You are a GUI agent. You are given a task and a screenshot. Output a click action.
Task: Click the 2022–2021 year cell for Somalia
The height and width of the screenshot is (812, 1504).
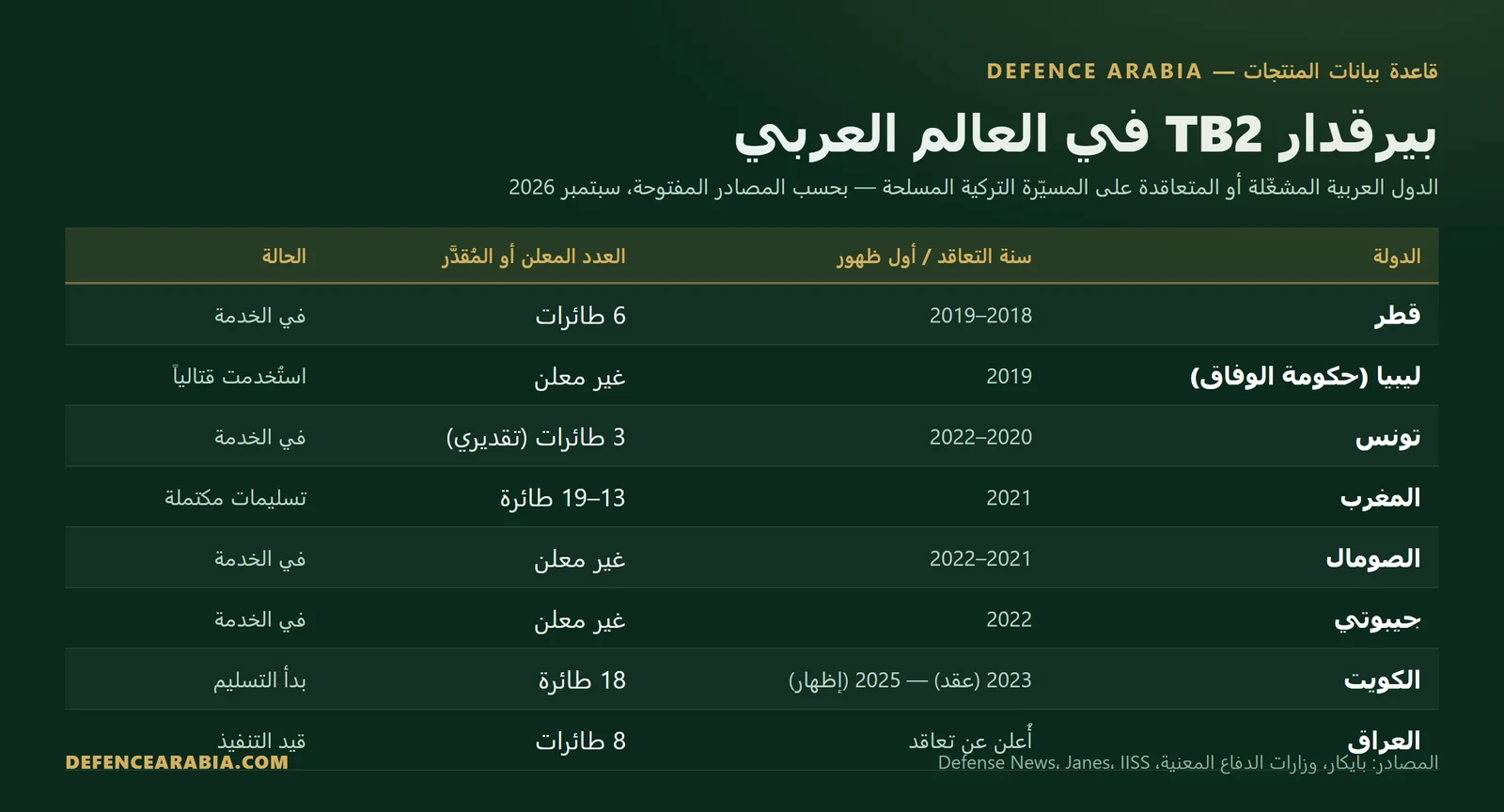coord(980,558)
